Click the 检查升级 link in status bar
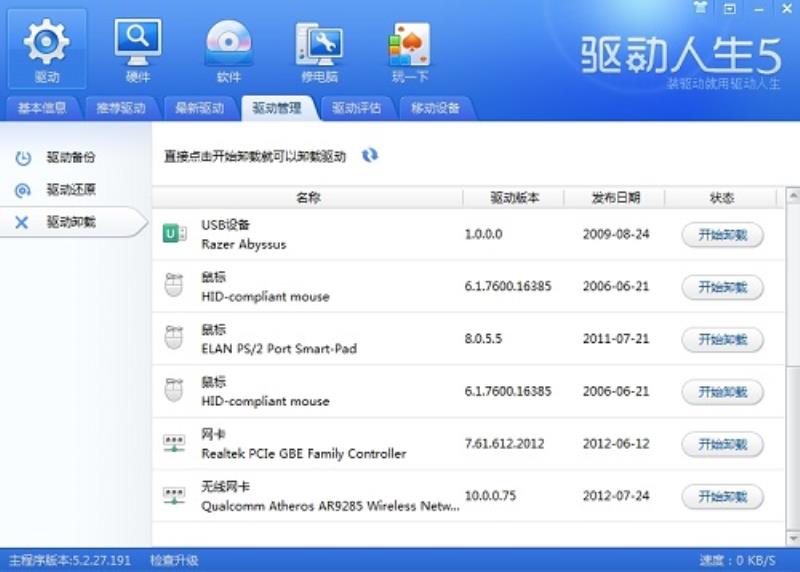800x572 pixels. 174,560
